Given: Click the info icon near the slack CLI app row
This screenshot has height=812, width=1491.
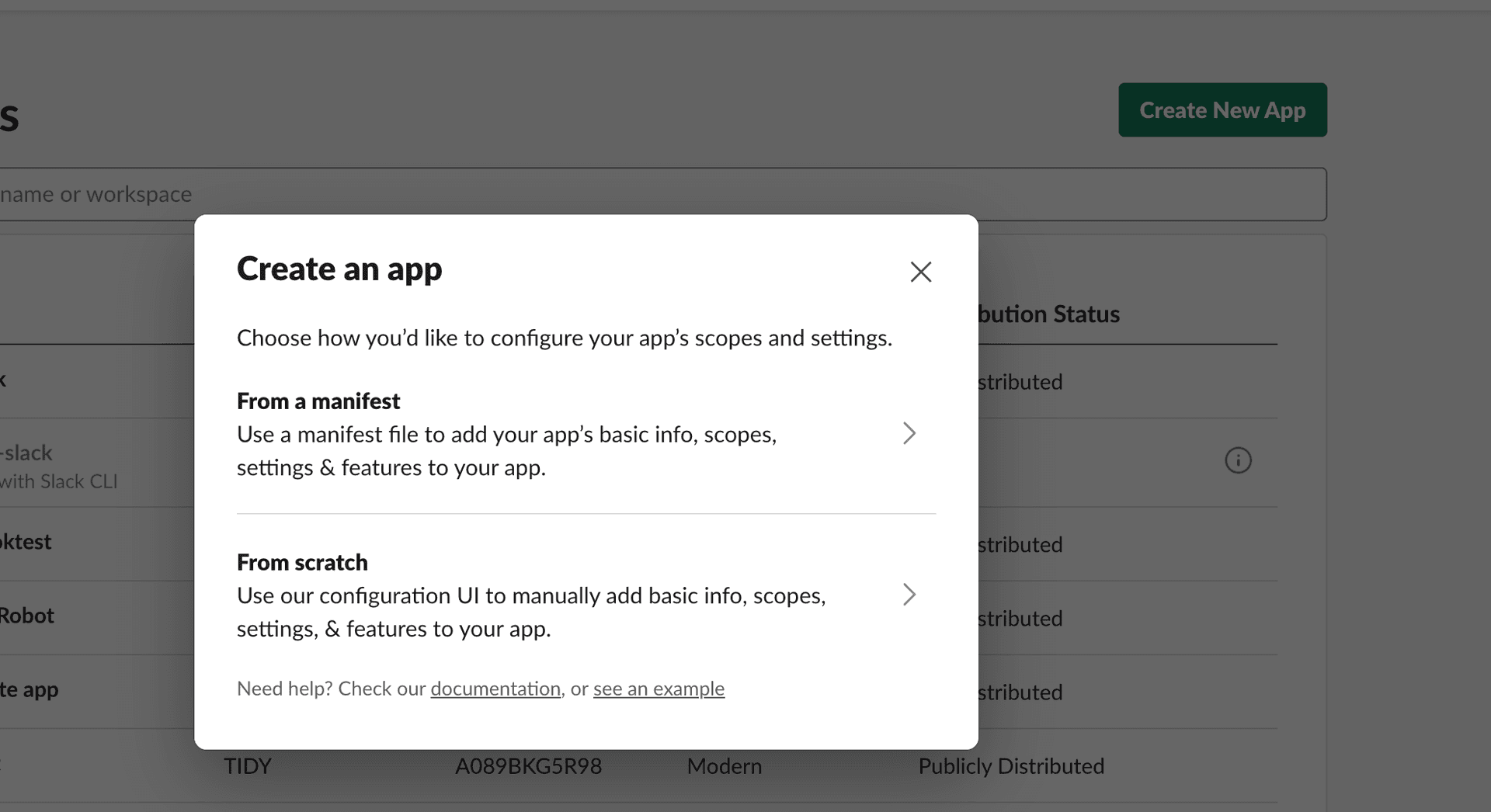Looking at the screenshot, I should (x=1238, y=460).
